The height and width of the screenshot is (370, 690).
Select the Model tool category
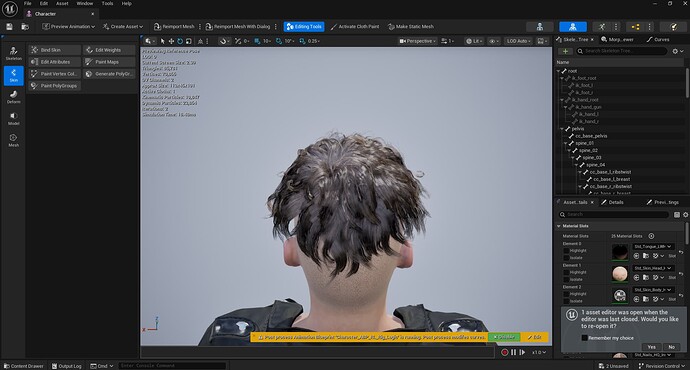(14, 119)
